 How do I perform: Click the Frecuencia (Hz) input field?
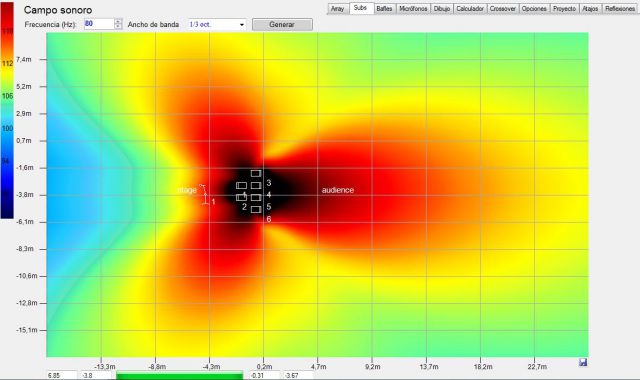click(x=99, y=24)
